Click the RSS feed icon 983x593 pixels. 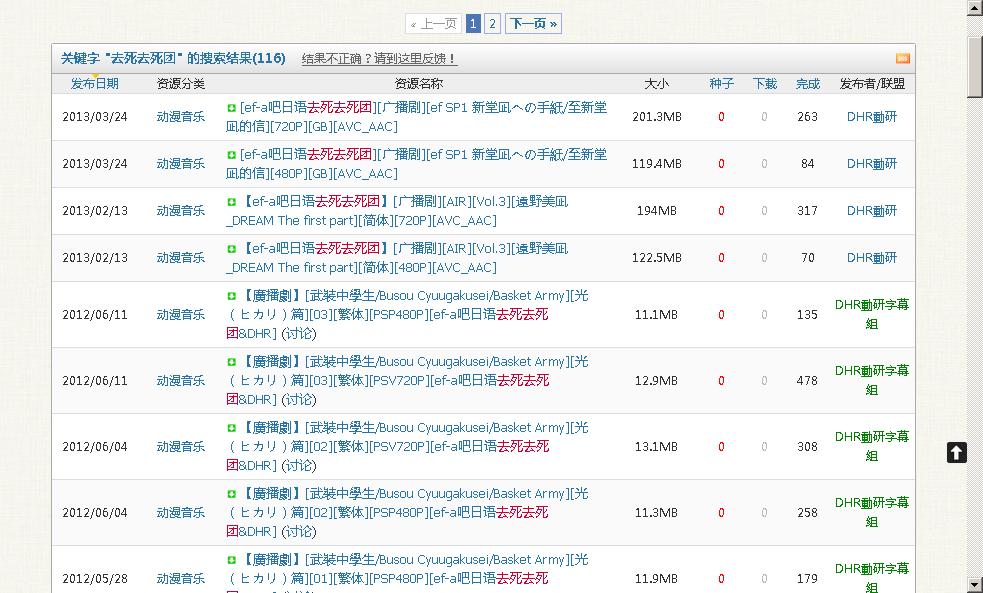902,58
